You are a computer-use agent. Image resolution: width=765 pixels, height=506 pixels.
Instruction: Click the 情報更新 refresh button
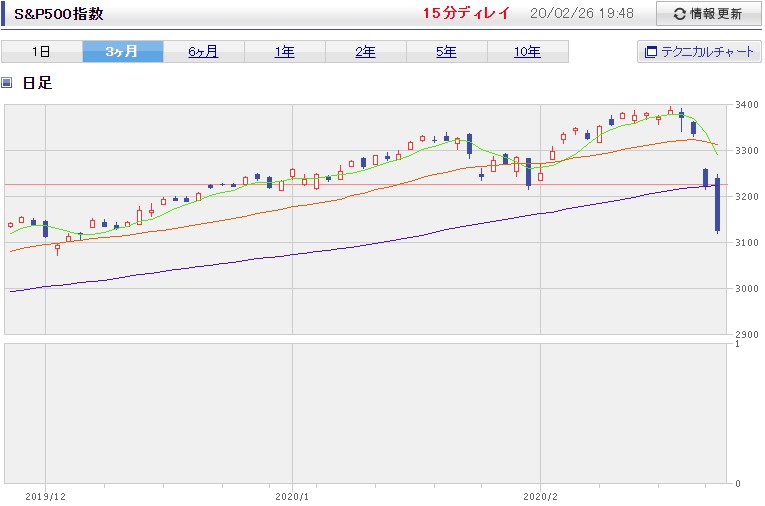point(708,14)
